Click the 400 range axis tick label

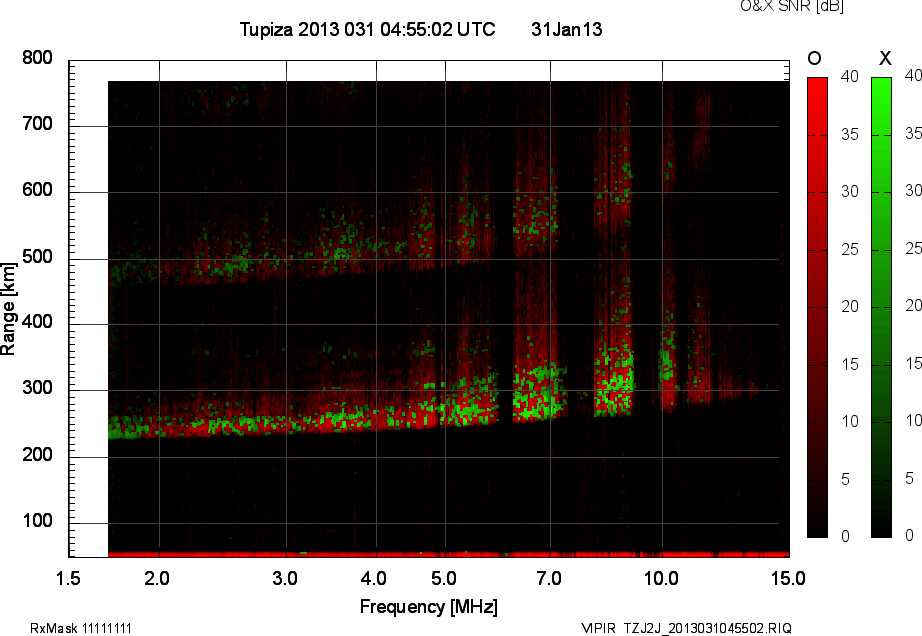(x=37, y=322)
